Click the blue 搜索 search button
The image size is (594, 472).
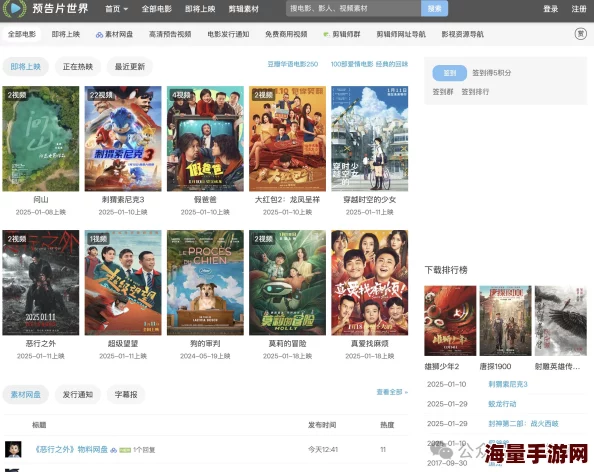[435, 8]
